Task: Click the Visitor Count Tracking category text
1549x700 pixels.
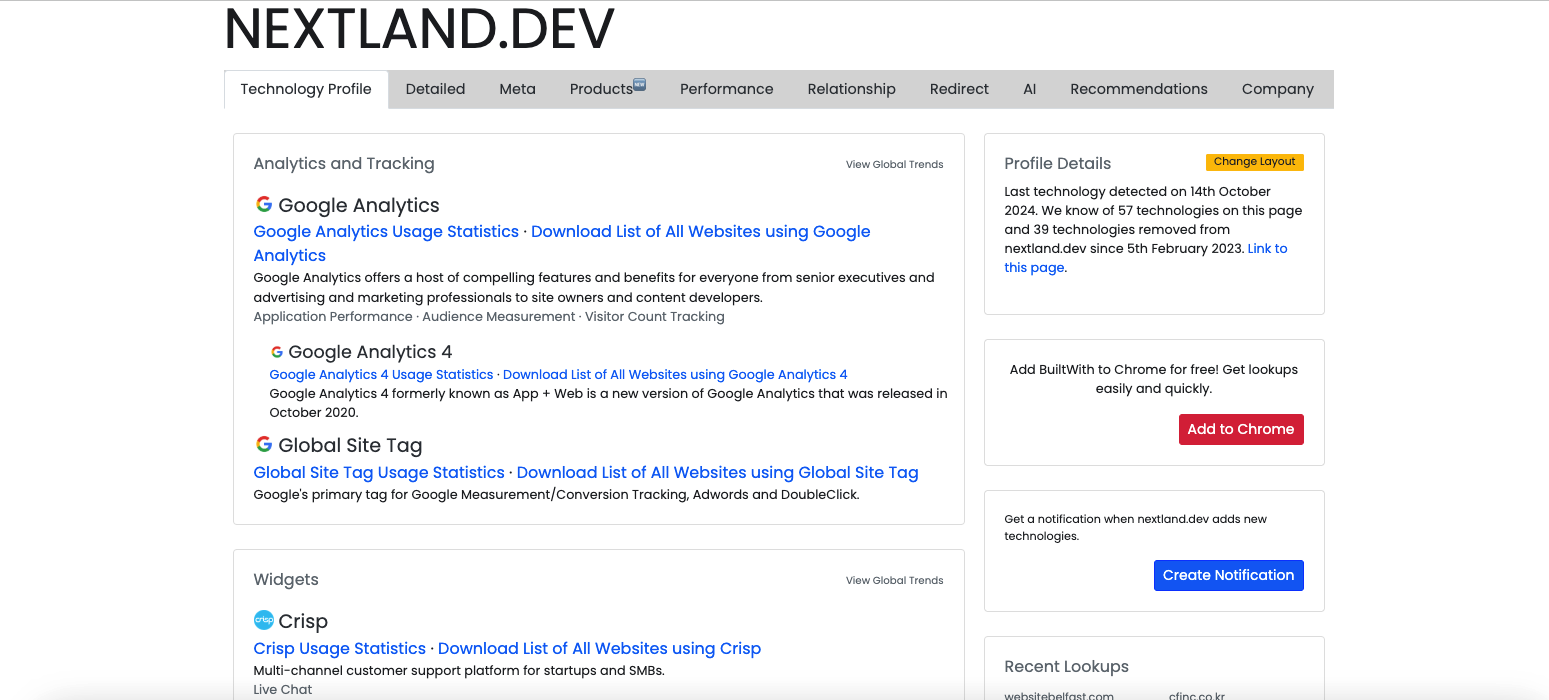Action: point(655,316)
